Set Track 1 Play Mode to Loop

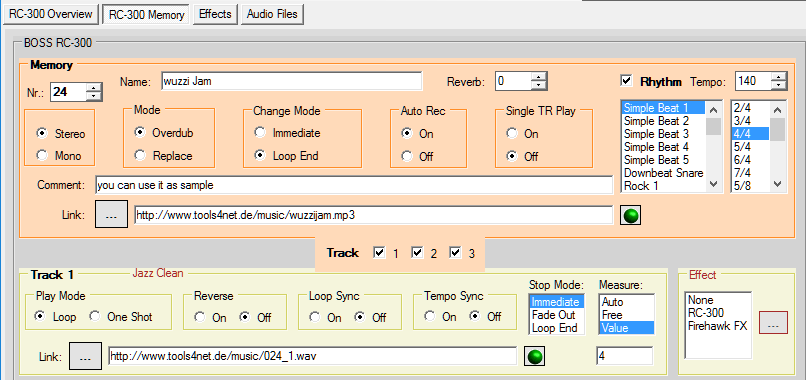40,317
